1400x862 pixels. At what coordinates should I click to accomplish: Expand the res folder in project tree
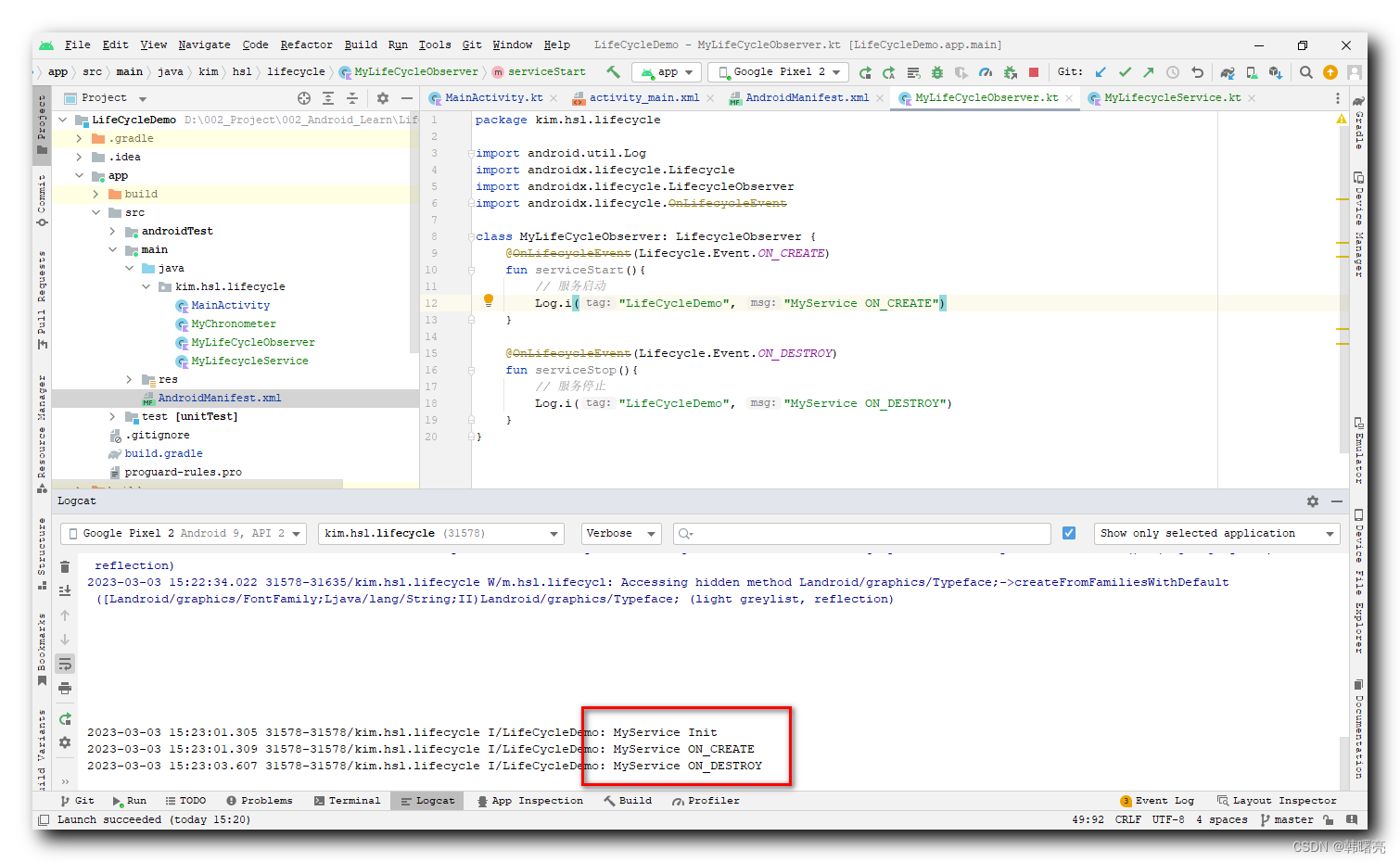click(x=129, y=380)
